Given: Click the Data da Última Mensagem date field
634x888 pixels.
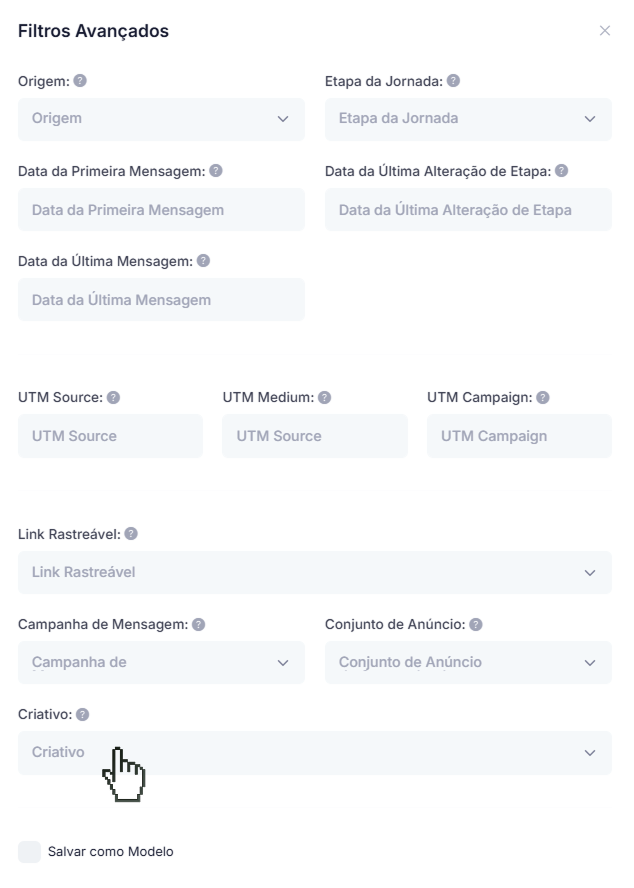Looking at the screenshot, I should coord(161,300).
